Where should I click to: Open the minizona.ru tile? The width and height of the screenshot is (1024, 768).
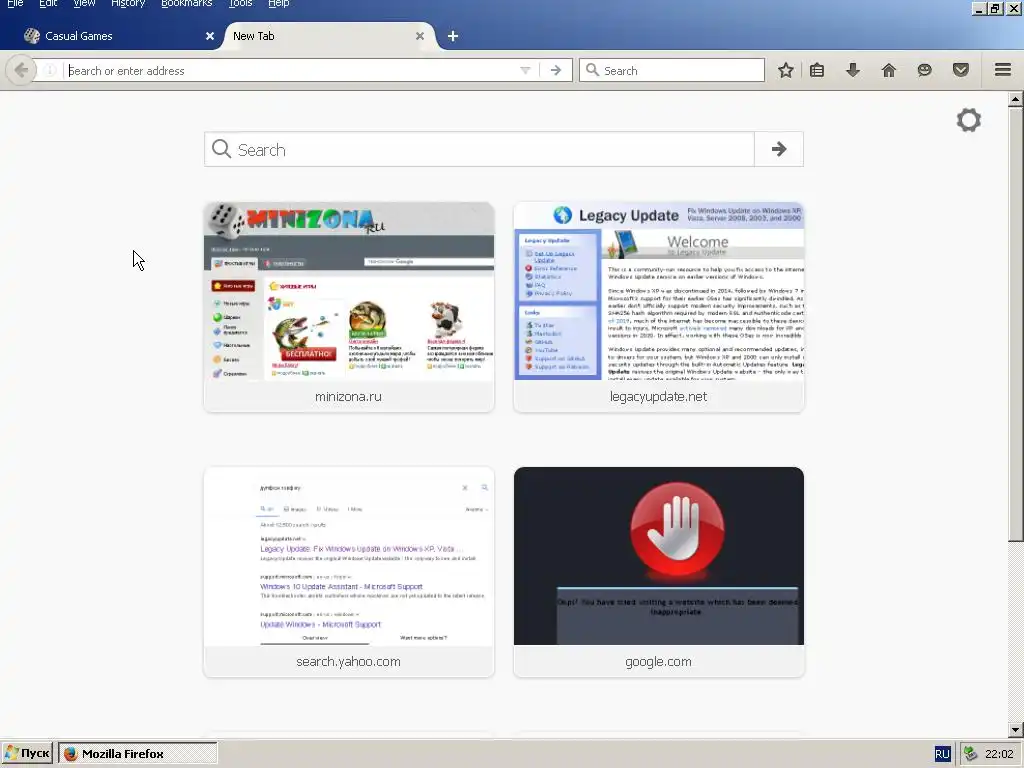(349, 307)
